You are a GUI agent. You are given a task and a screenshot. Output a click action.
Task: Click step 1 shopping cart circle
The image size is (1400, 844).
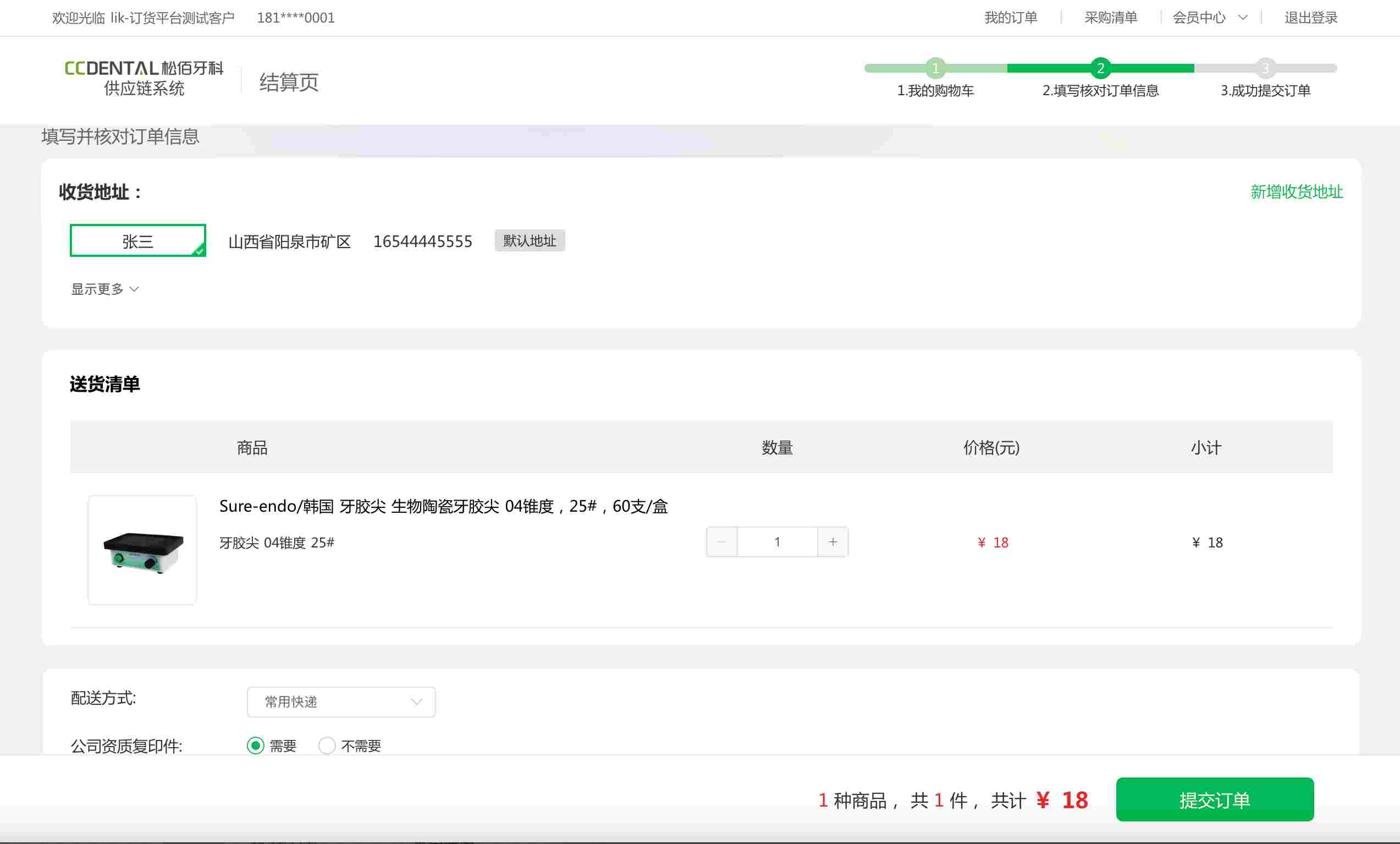(935, 68)
